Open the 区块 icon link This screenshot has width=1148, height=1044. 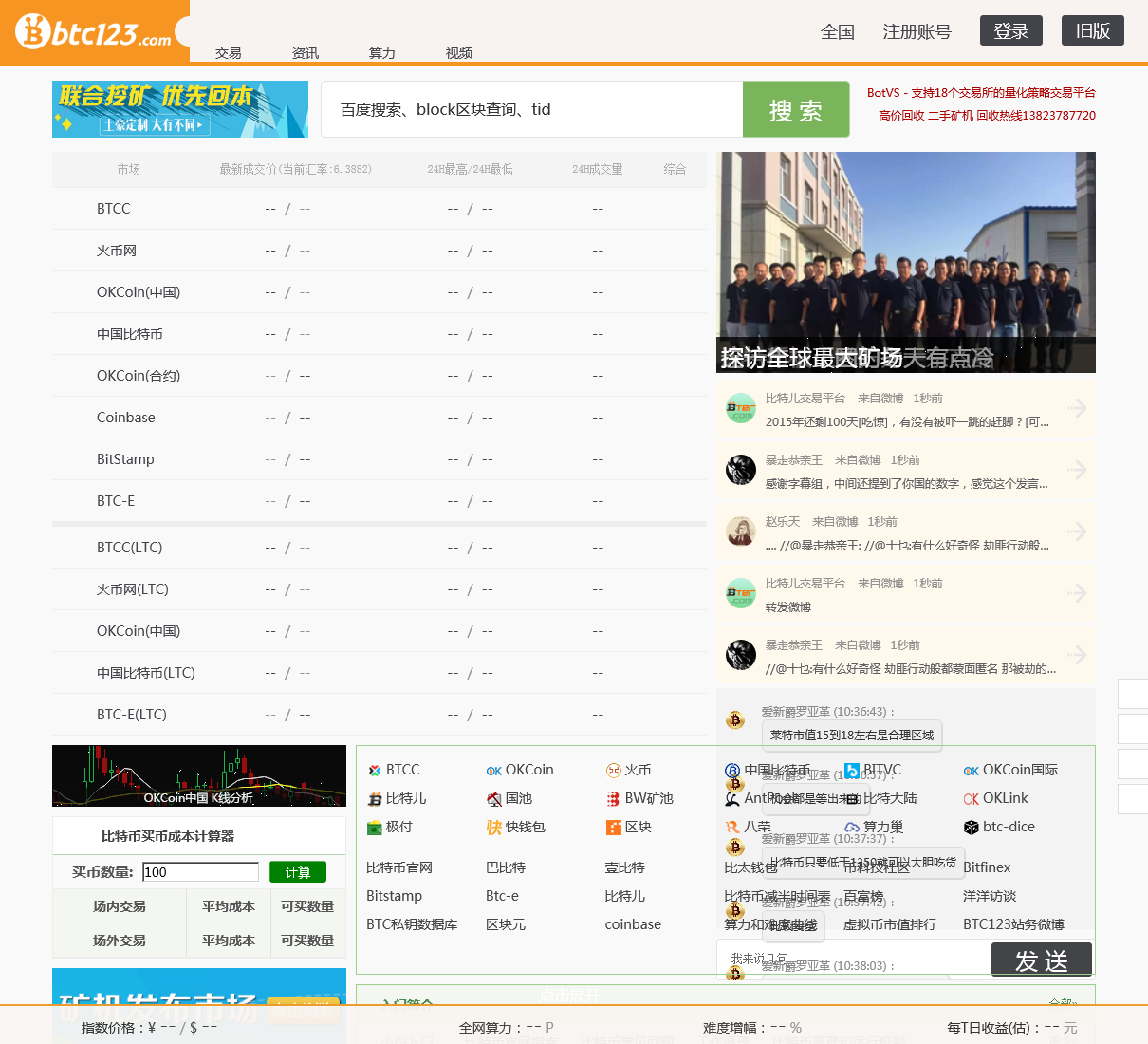(x=629, y=827)
